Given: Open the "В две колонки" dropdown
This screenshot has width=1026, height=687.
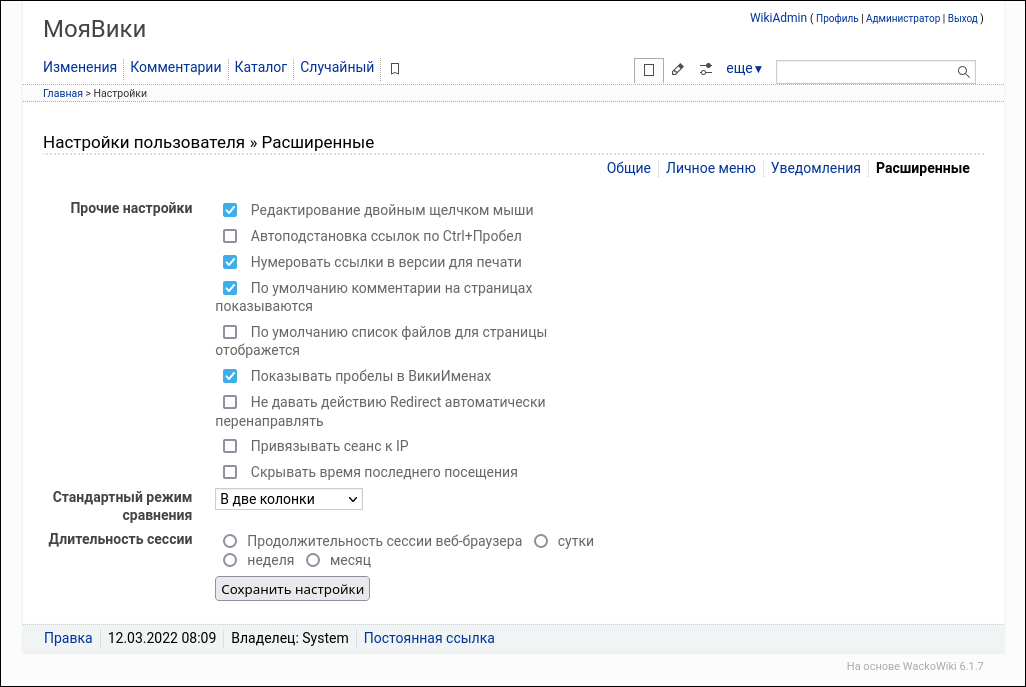Looking at the screenshot, I should 288,499.
